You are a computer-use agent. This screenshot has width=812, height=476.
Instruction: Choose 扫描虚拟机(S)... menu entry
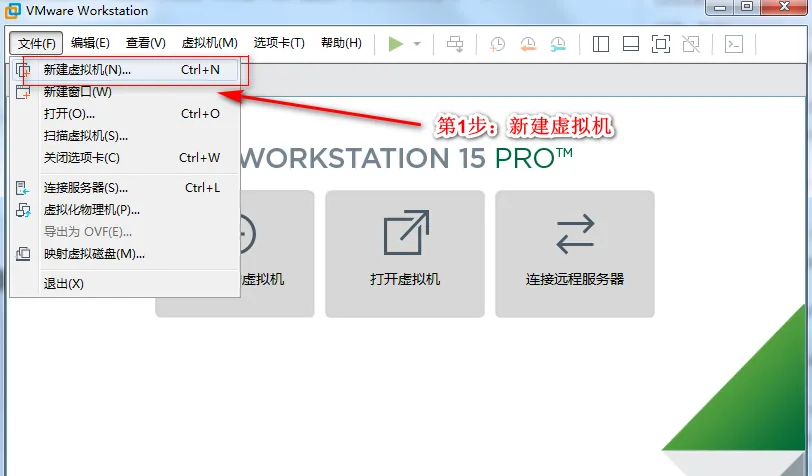coord(125,136)
